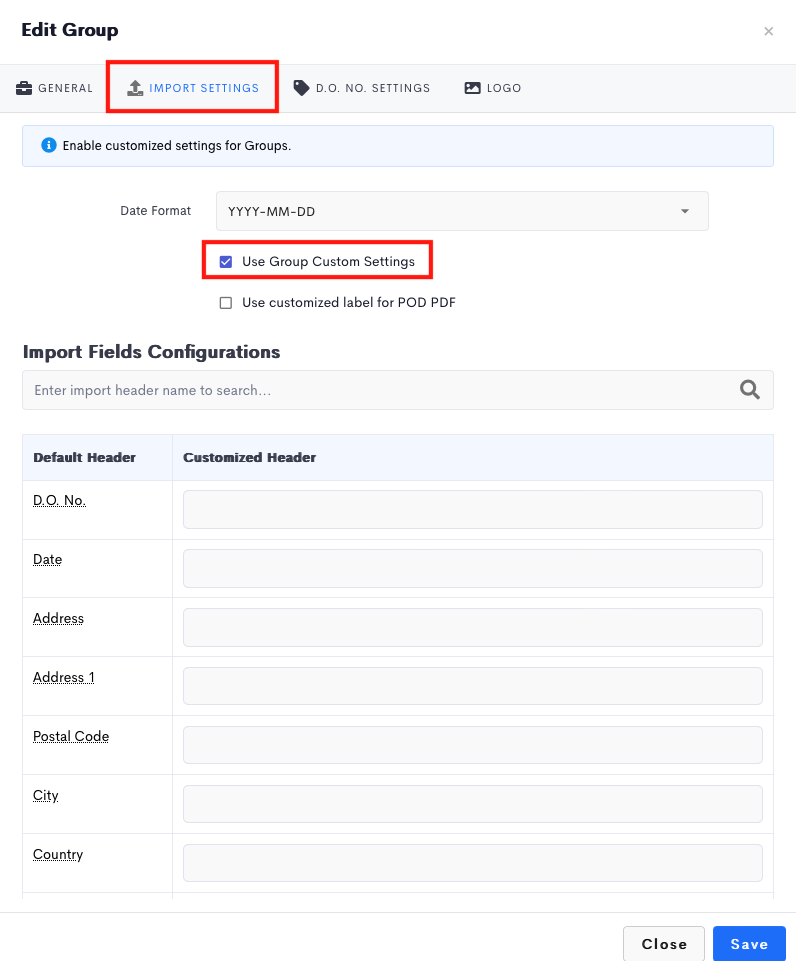Click the Close button at bottom
Image resolution: width=796 pixels, height=961 pixels.
664,944
